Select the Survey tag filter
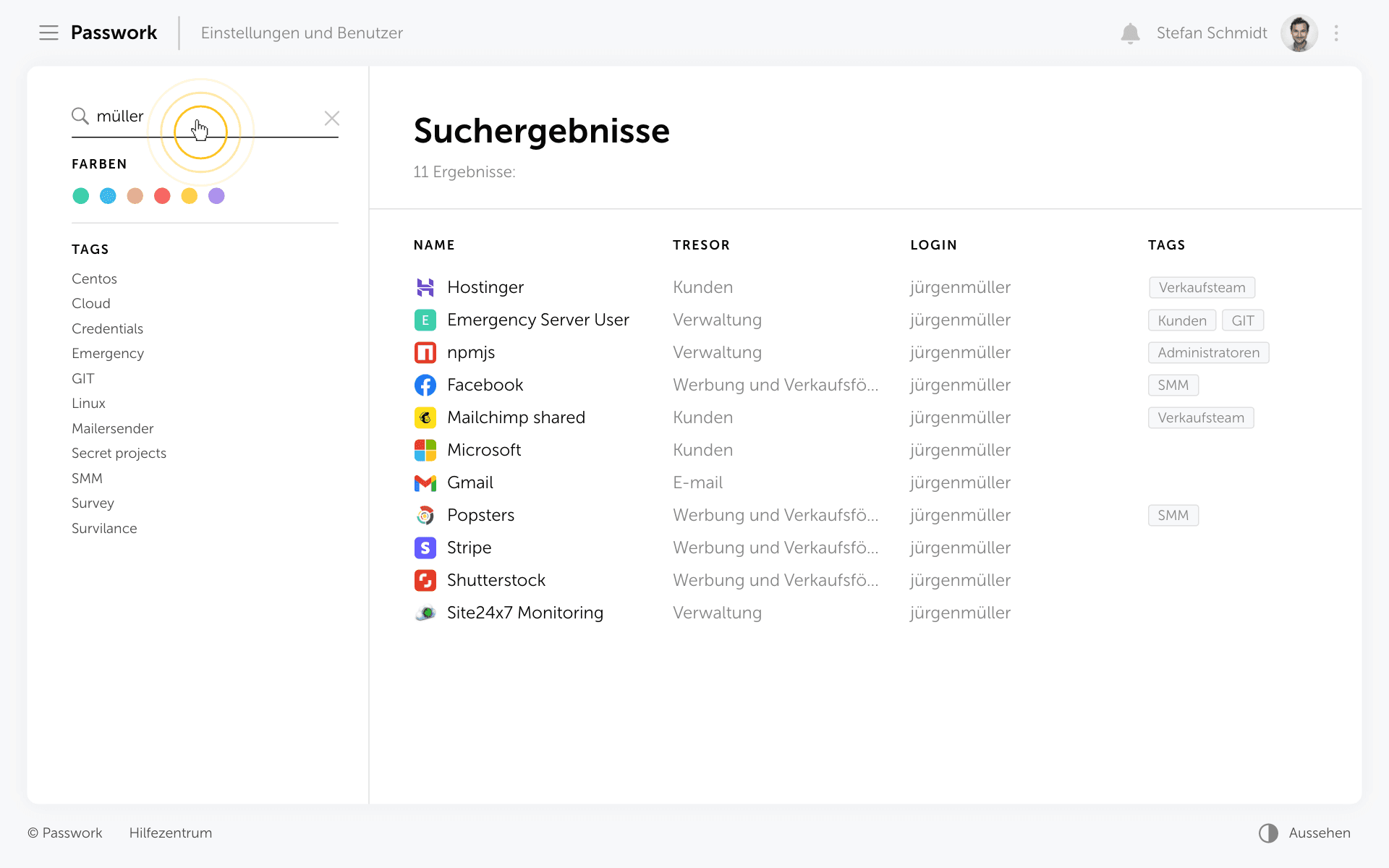The width and height of the screenshot is (1389, 868). click(93, 503)
